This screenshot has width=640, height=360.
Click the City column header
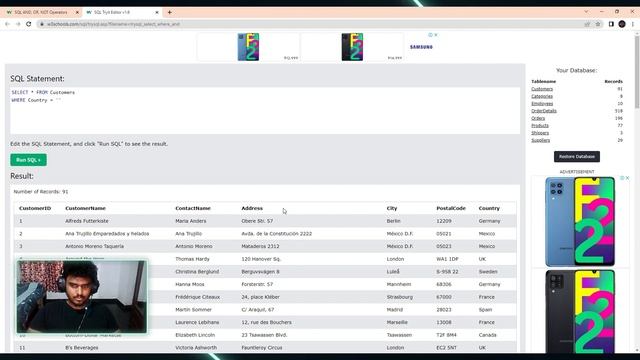pos(392,208)
